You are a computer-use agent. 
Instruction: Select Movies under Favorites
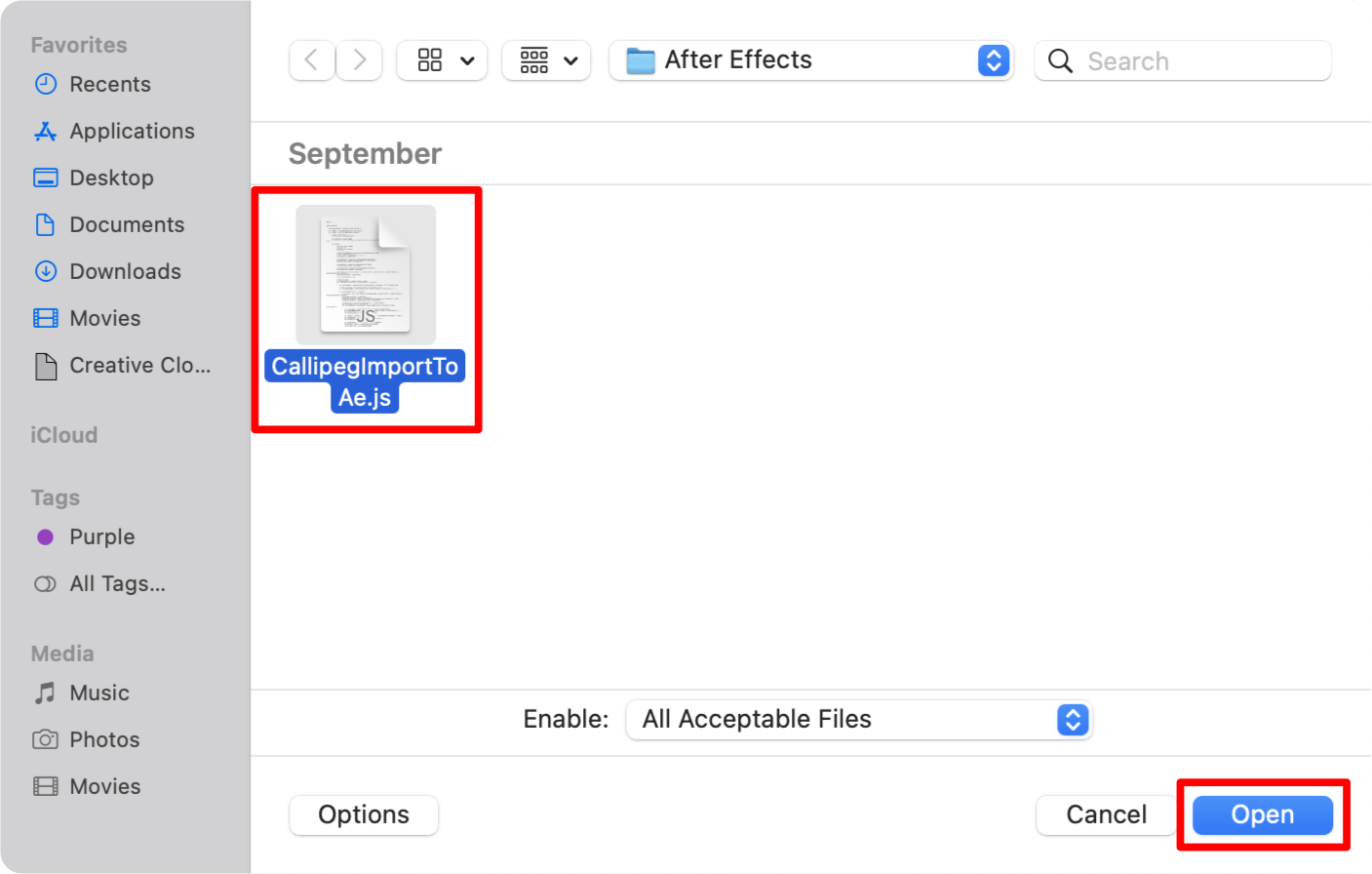point(104,318)
